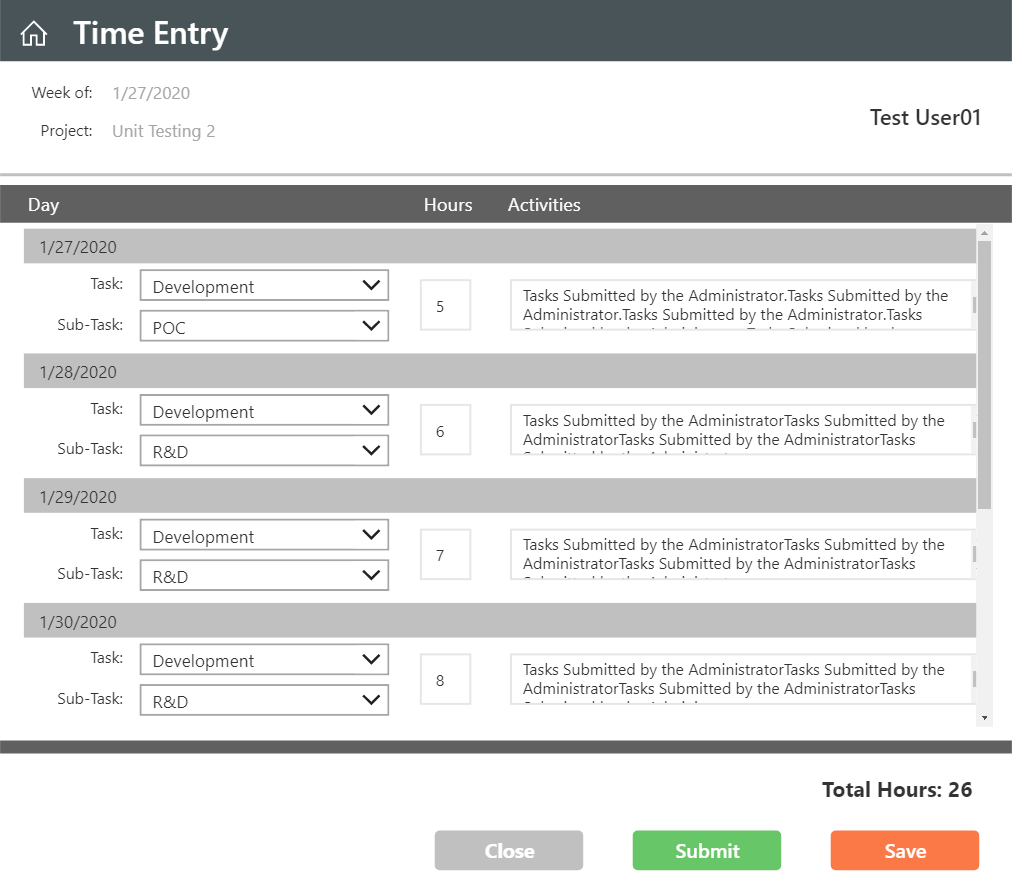Viewport: 1012px width, 887px height.
Task: Expand Sub-Task dropdown for 1/28/2020
Action: click(264, 451)
